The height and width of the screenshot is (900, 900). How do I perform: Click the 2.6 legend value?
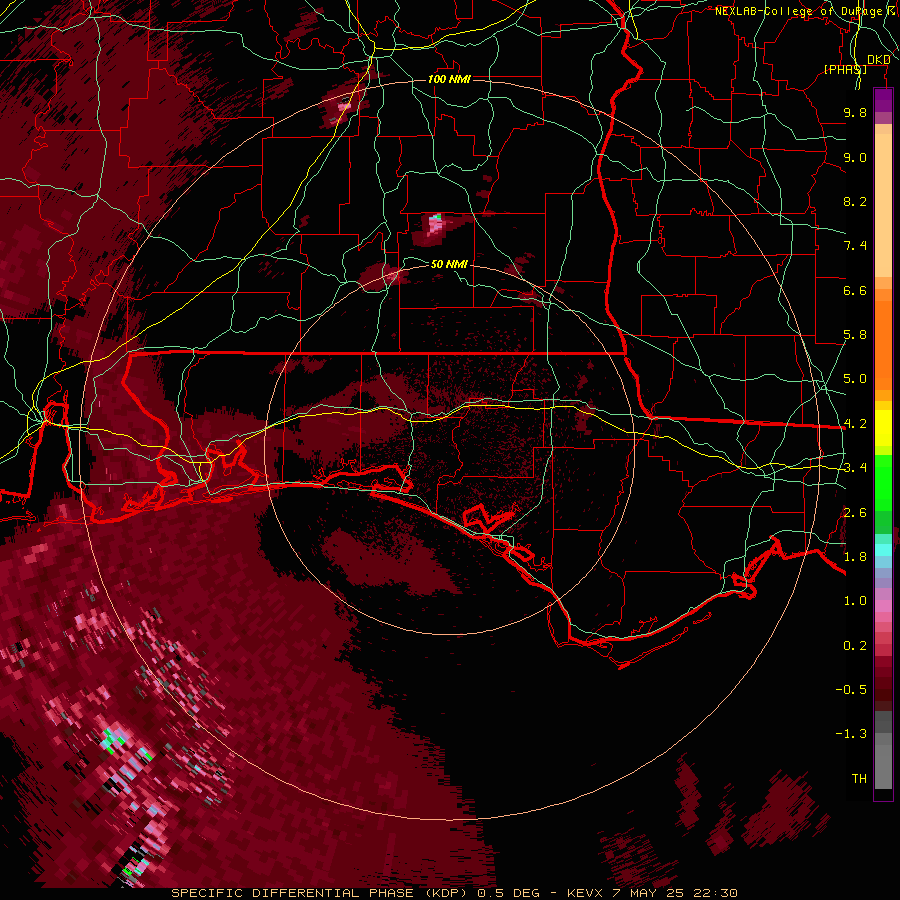[x=855, y=513]
